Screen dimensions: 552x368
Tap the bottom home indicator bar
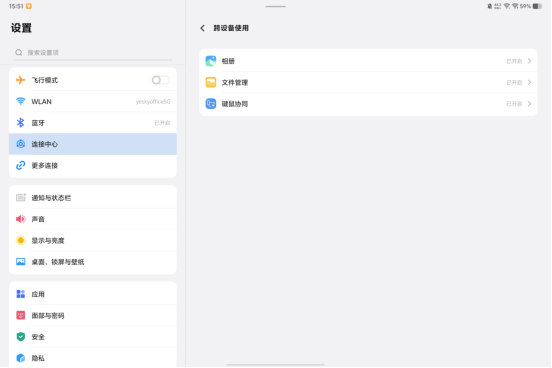(x=276, y=365)
